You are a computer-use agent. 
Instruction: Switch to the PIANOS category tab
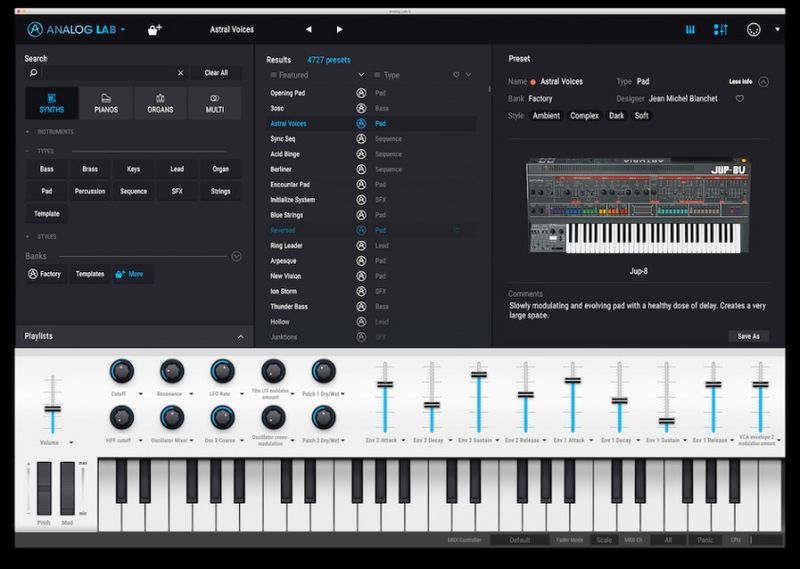point(106,103)
